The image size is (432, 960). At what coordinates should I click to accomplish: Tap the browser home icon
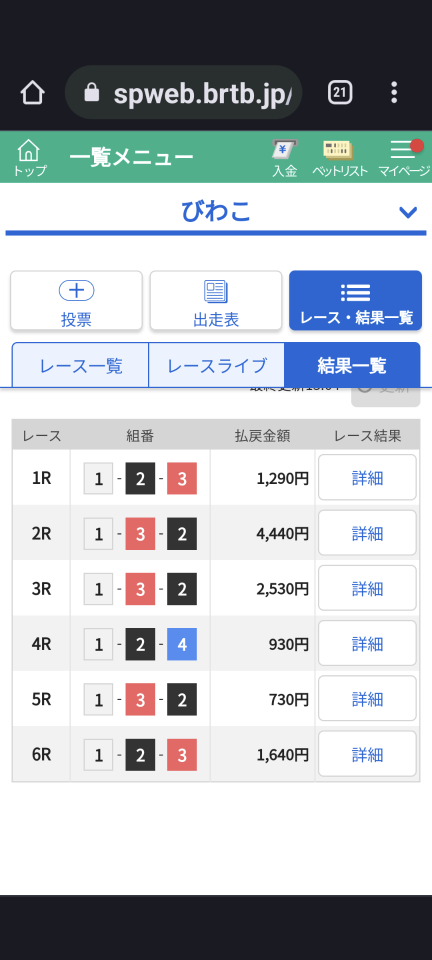[32, 92]
